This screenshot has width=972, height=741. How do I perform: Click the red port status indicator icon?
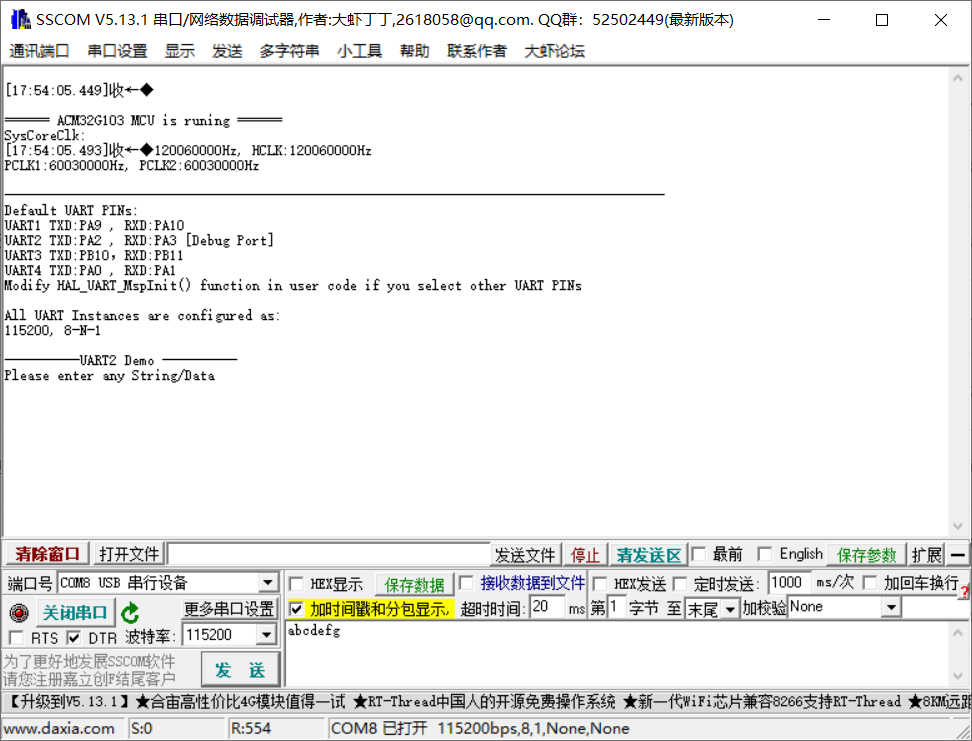(x=18, y=612)
